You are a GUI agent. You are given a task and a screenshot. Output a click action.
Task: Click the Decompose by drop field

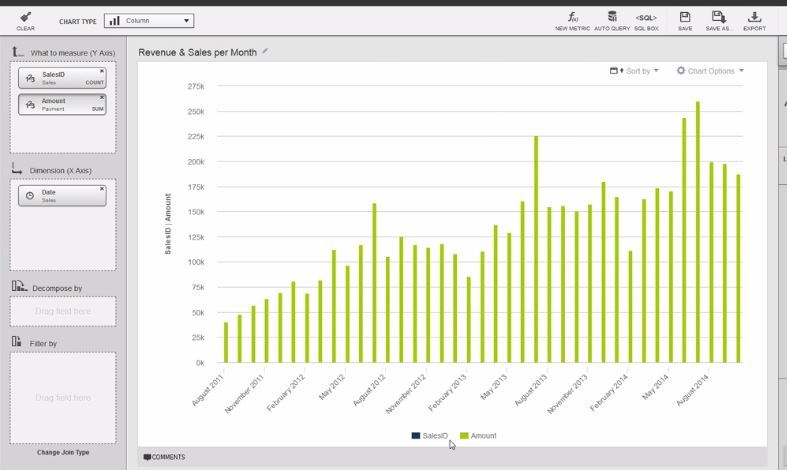(63, 311)
